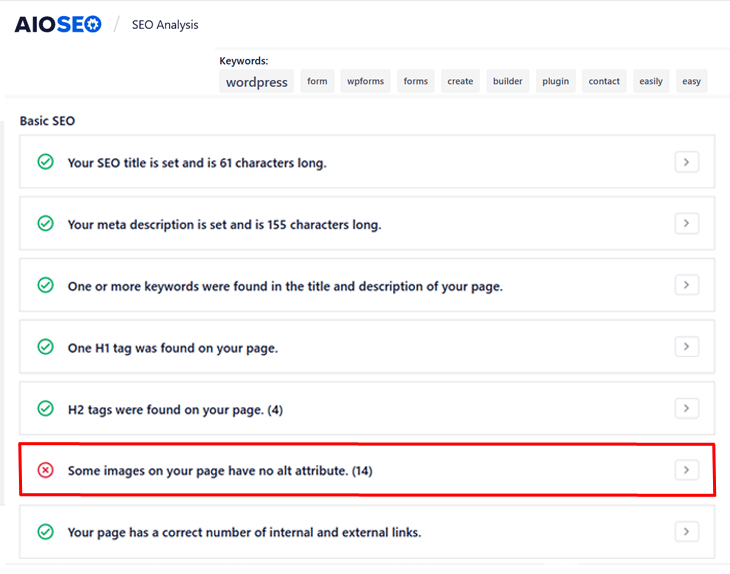Click green check icon beside keywords found result
The width and height of the screenshot is (730, 574).
[46, 285]
